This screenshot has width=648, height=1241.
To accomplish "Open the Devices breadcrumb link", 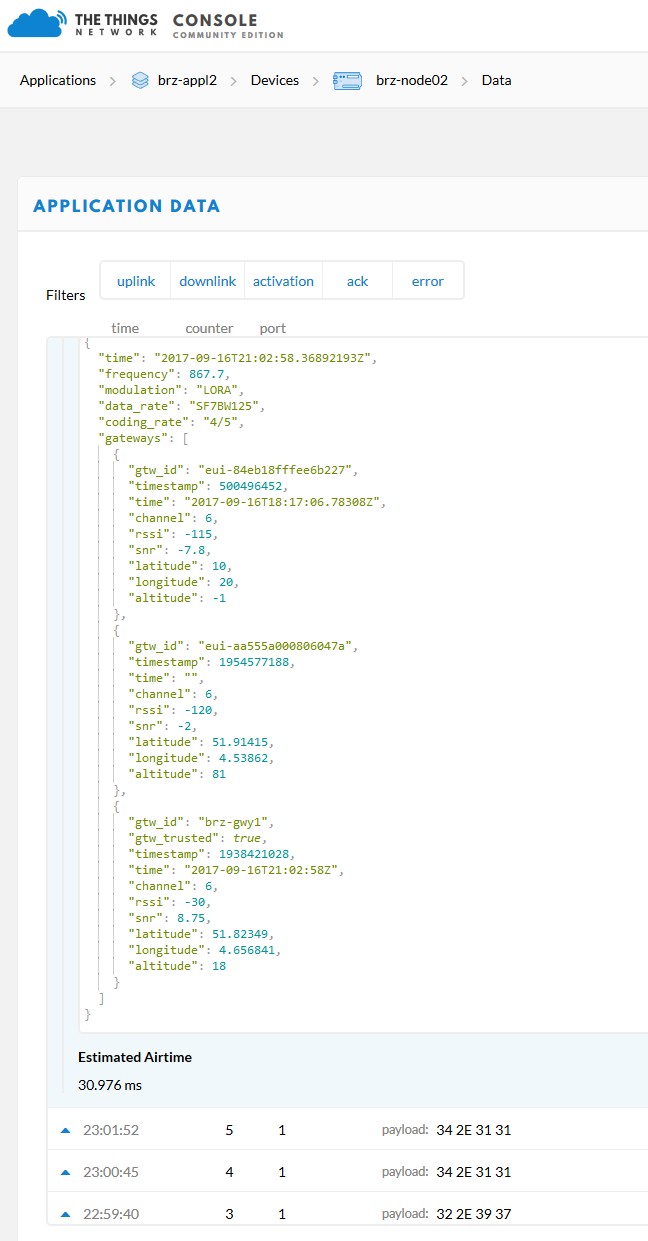I will (x=274, y=80).
